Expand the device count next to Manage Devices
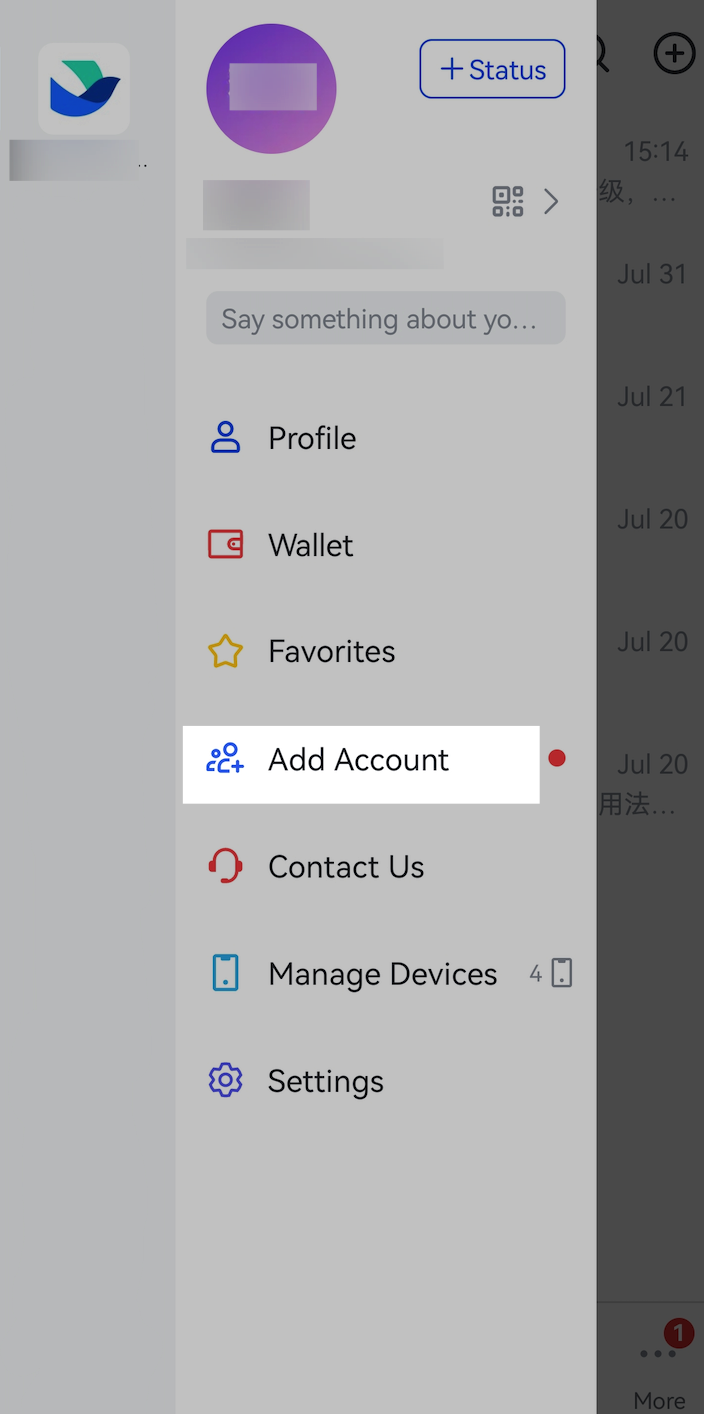The image size is (704, 1414). [550, 972]
